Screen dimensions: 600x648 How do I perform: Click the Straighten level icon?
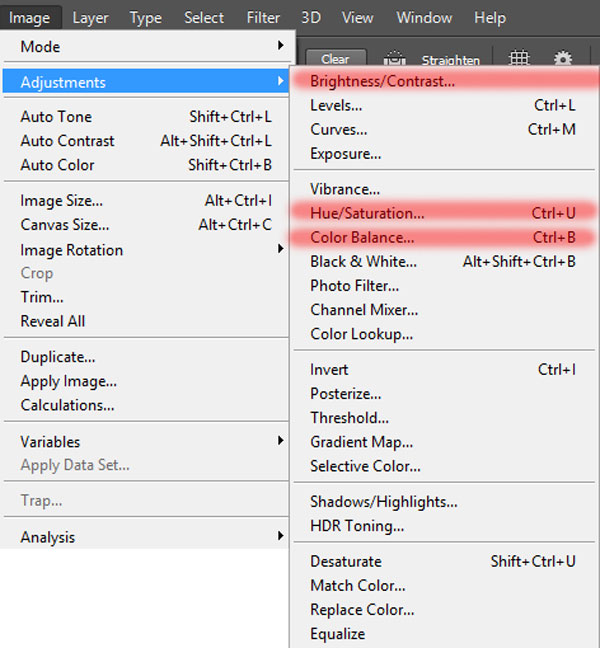pos(395,58)
